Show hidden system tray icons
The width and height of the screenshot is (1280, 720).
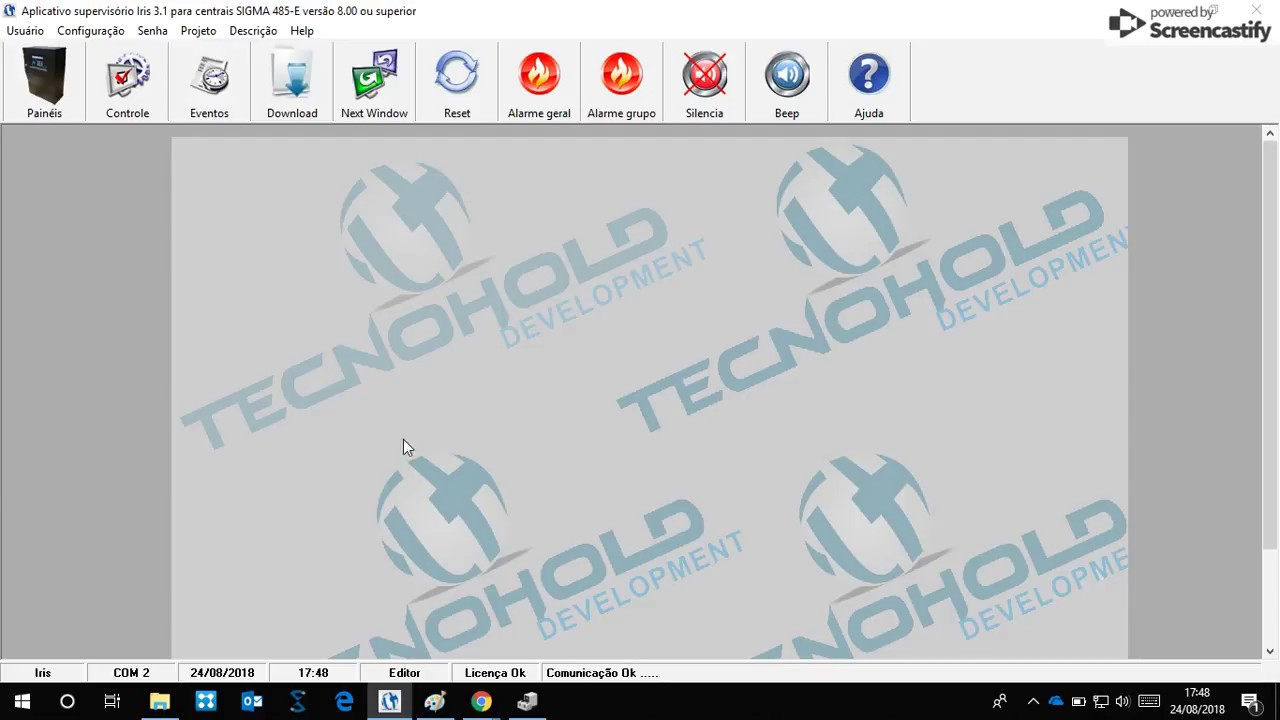pyautogui.click(x=1033, y=702)
